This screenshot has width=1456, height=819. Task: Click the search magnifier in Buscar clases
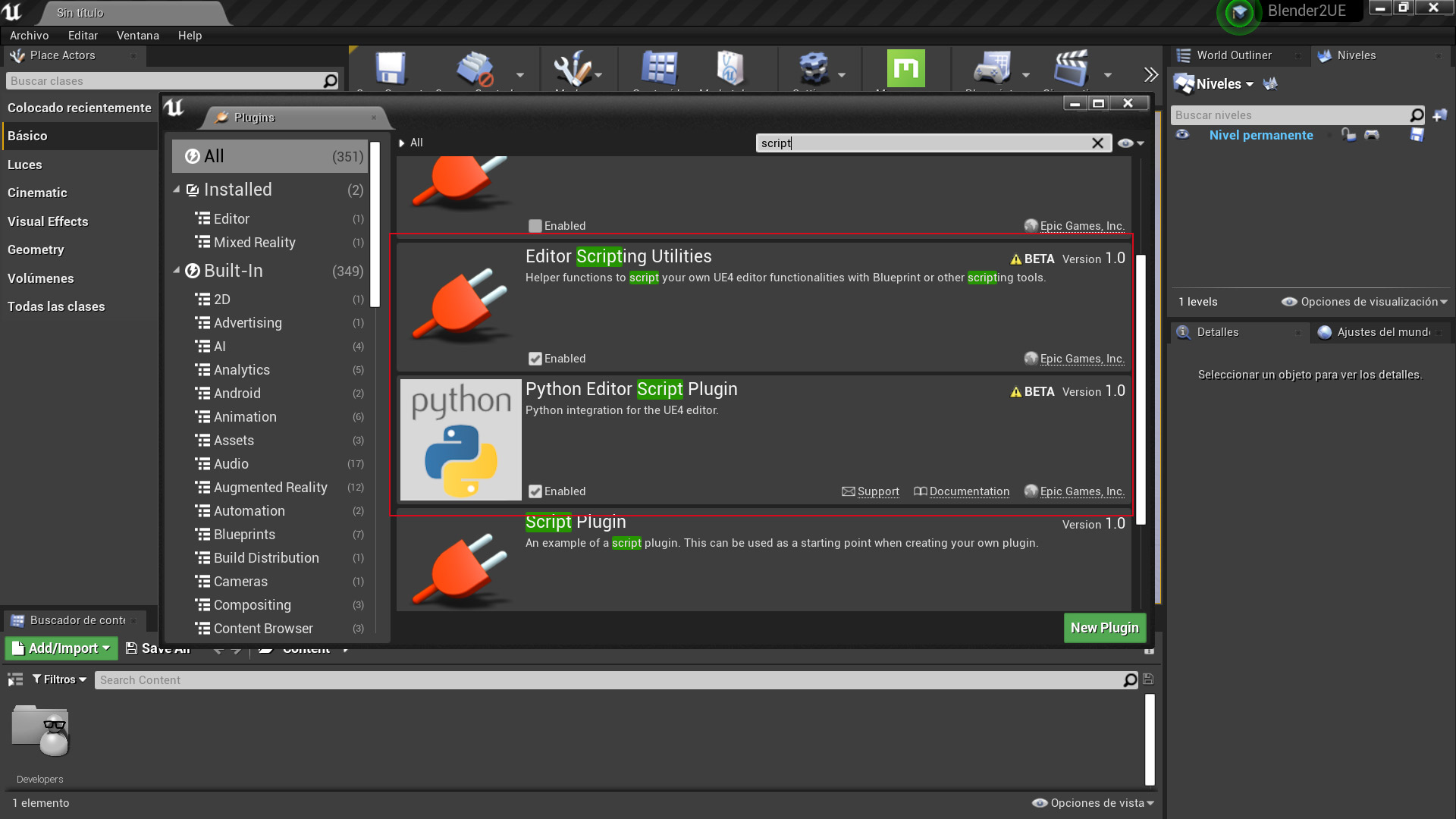(330, 81)
